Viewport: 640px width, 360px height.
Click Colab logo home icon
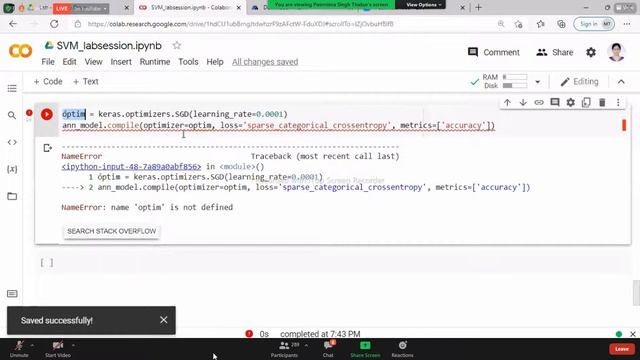click(20, 51)
